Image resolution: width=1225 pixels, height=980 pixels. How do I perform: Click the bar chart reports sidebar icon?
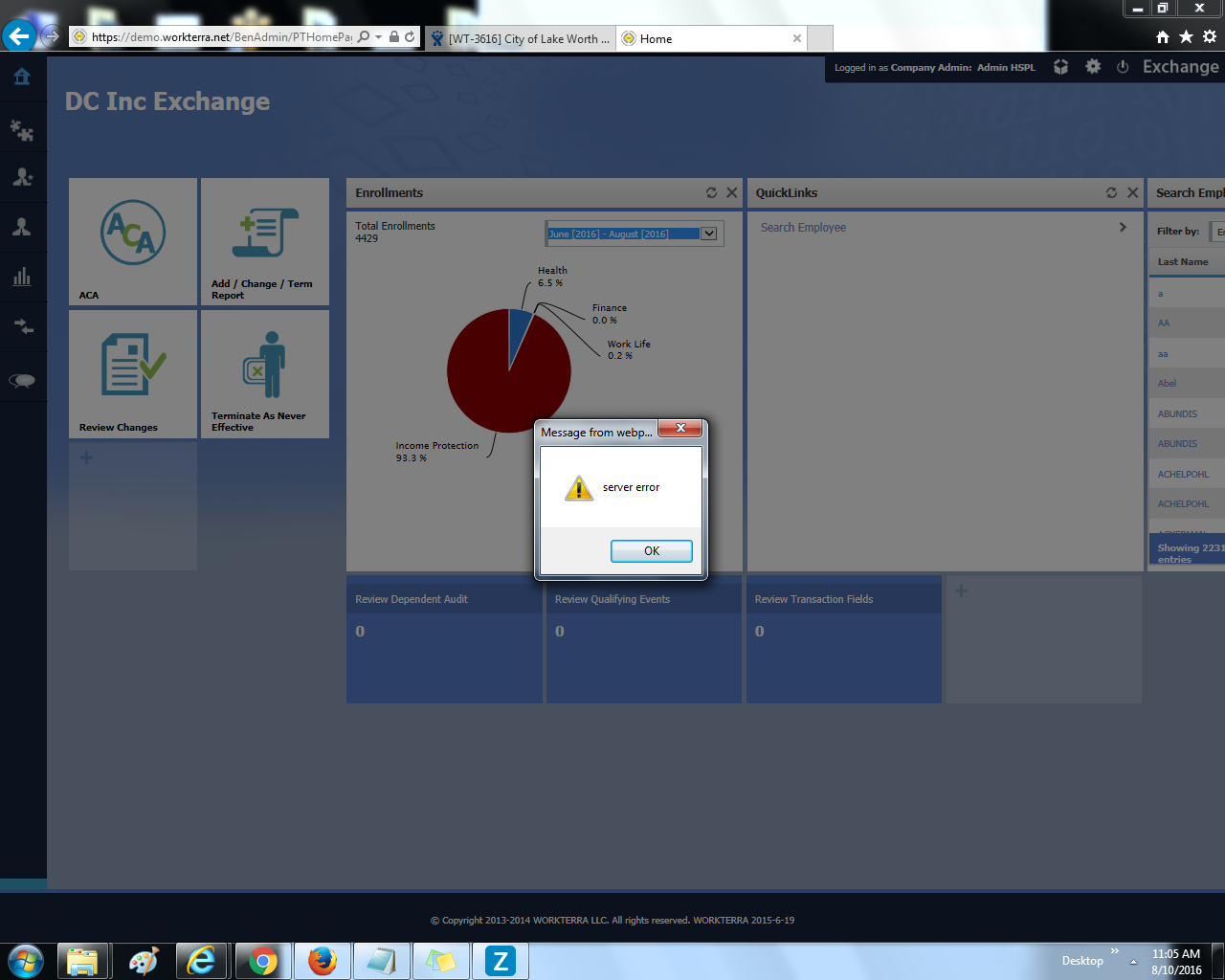click(22, 278)
